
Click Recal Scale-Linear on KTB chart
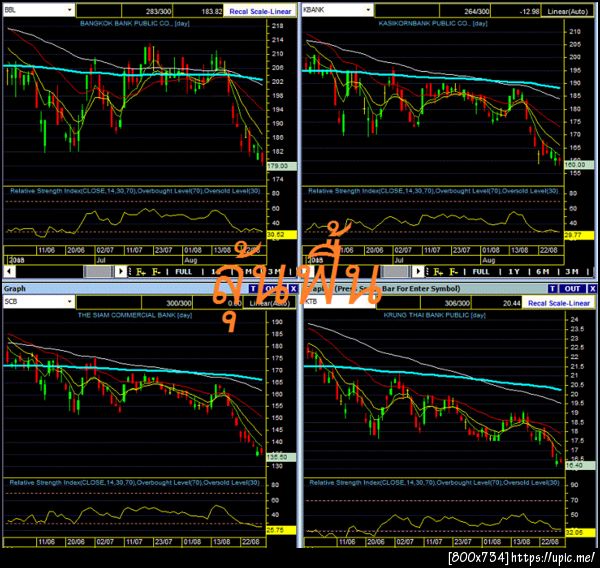point(559,303)
